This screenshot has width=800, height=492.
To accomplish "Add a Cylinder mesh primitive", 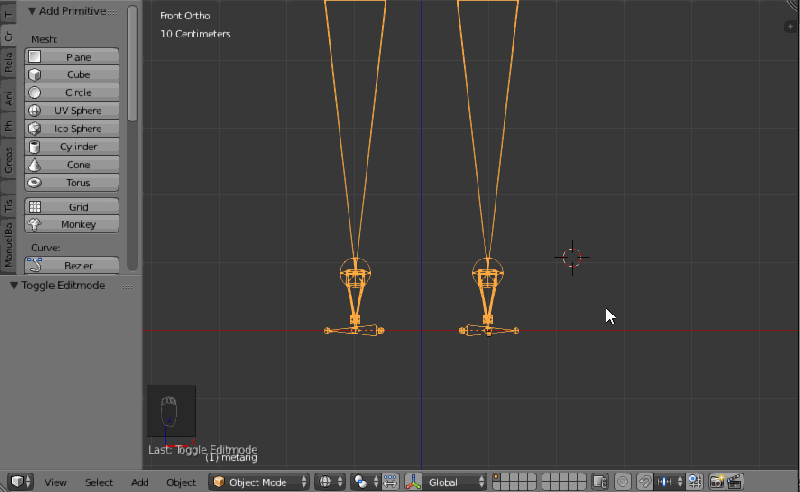I will pos(71,146).
